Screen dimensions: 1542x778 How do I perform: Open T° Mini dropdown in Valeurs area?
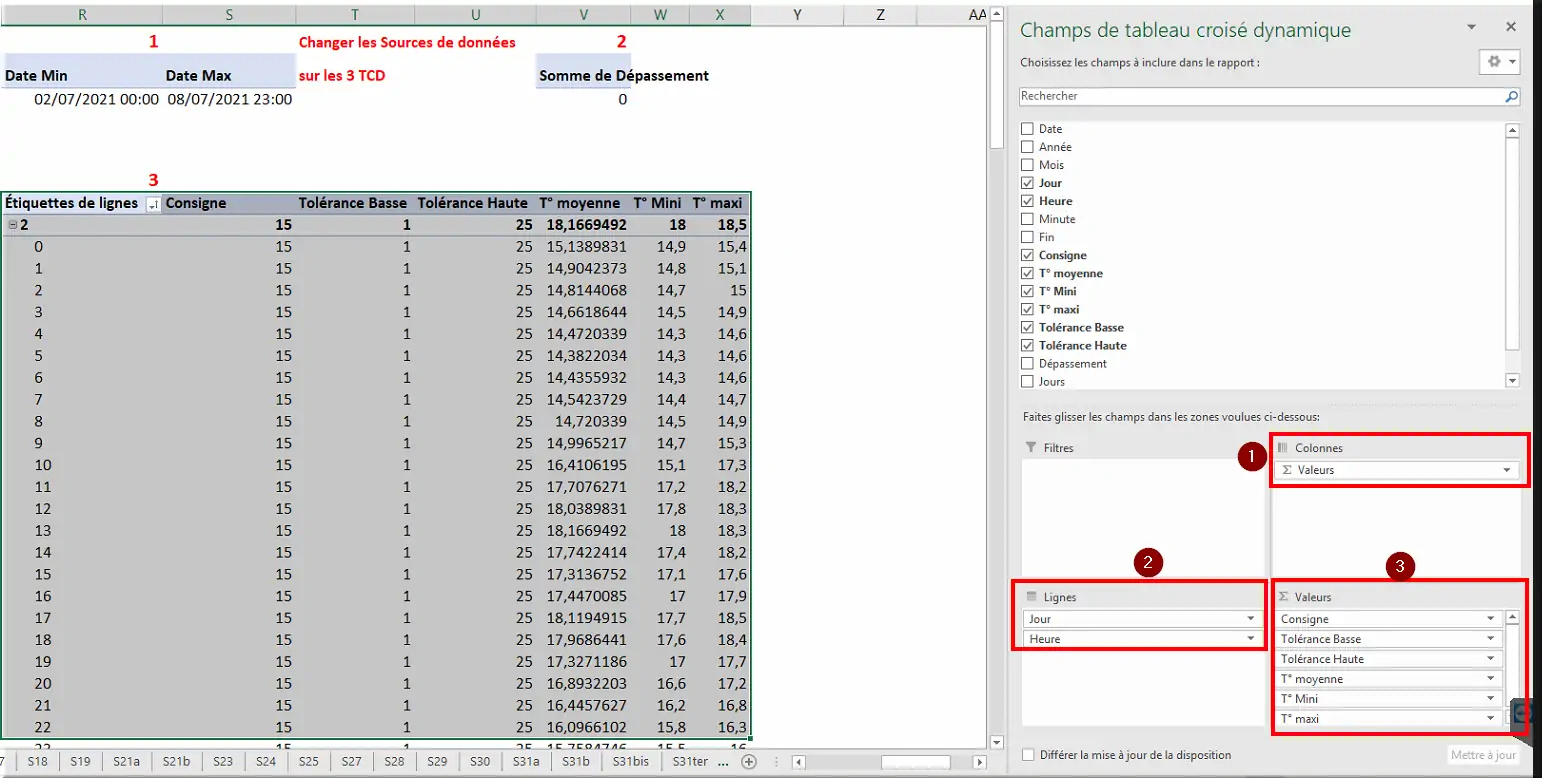(x=1491, y=699)
